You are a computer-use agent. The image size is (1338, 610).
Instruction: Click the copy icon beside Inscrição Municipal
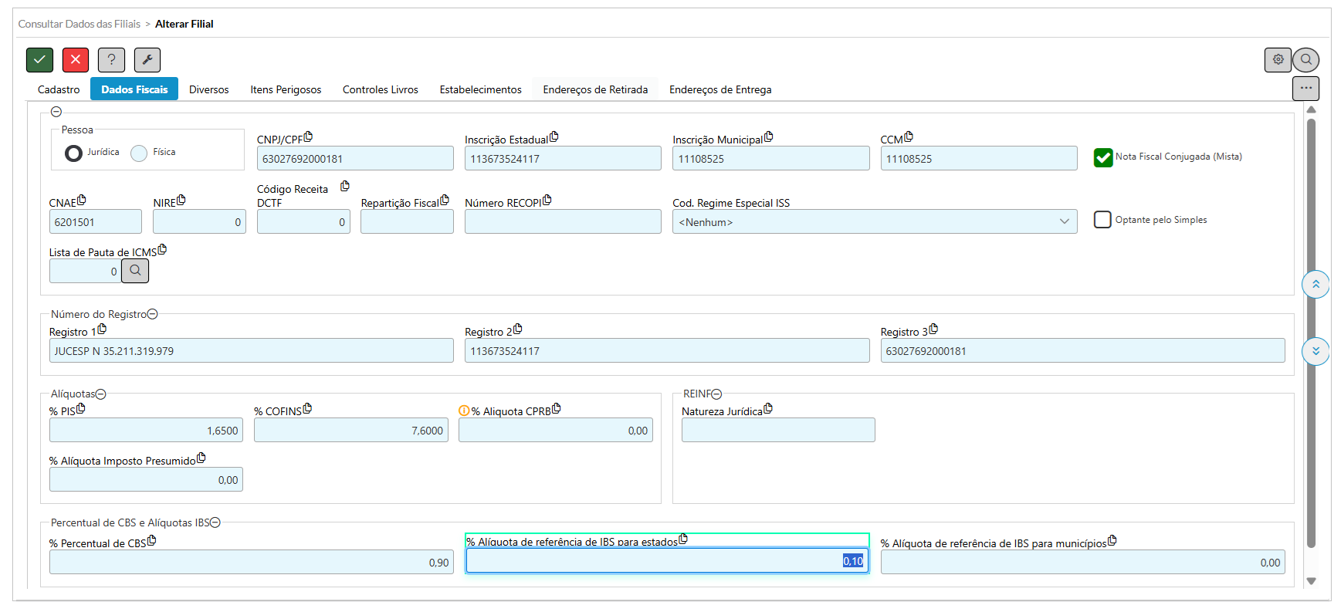click(x=768, y=137)
